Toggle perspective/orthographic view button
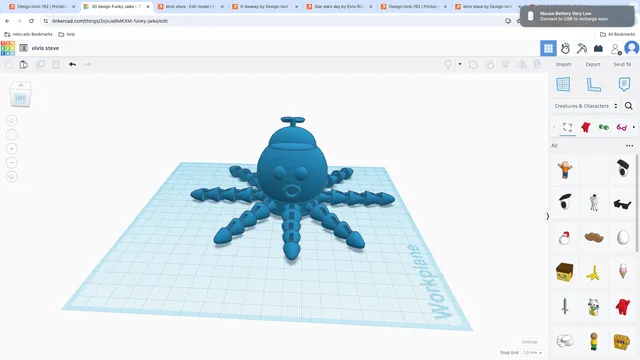The height and width of the screenshot is (360, 640). point(11,176)
